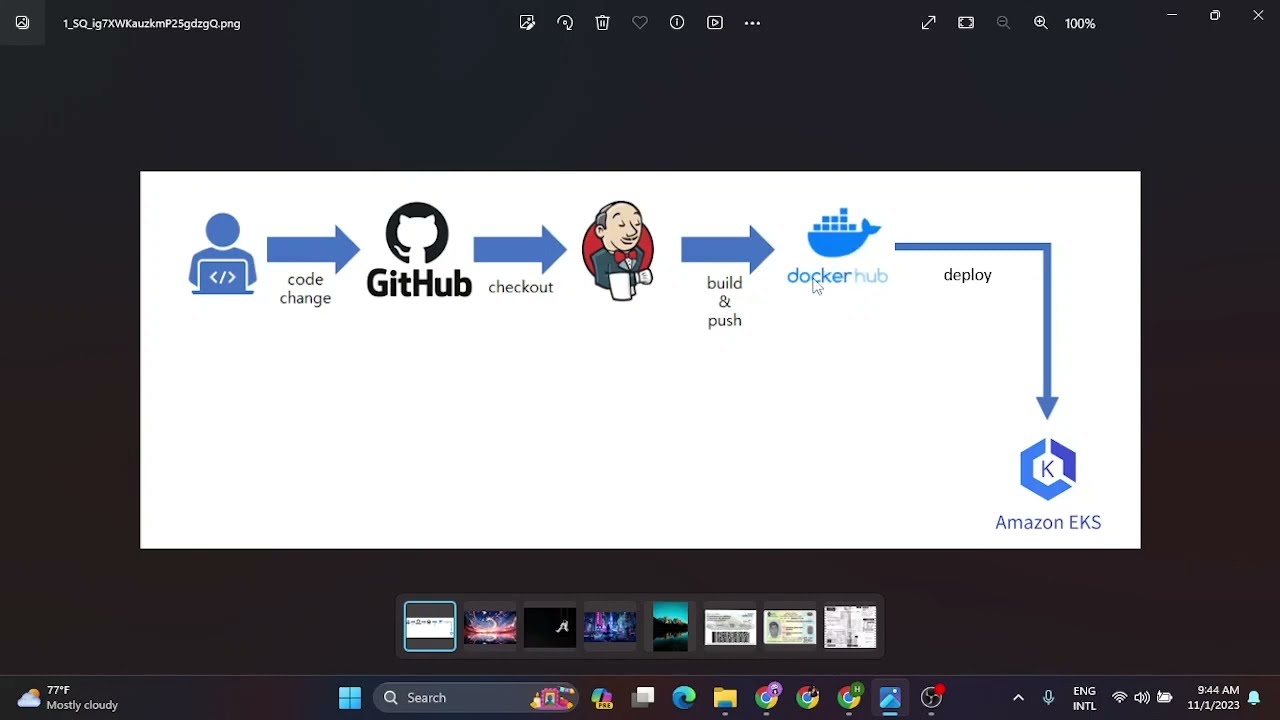Image resolution: width=1280 pixels, height=720 pixels.
Task: Click the 'deploy' label in diagram
Action: [967, 275]
